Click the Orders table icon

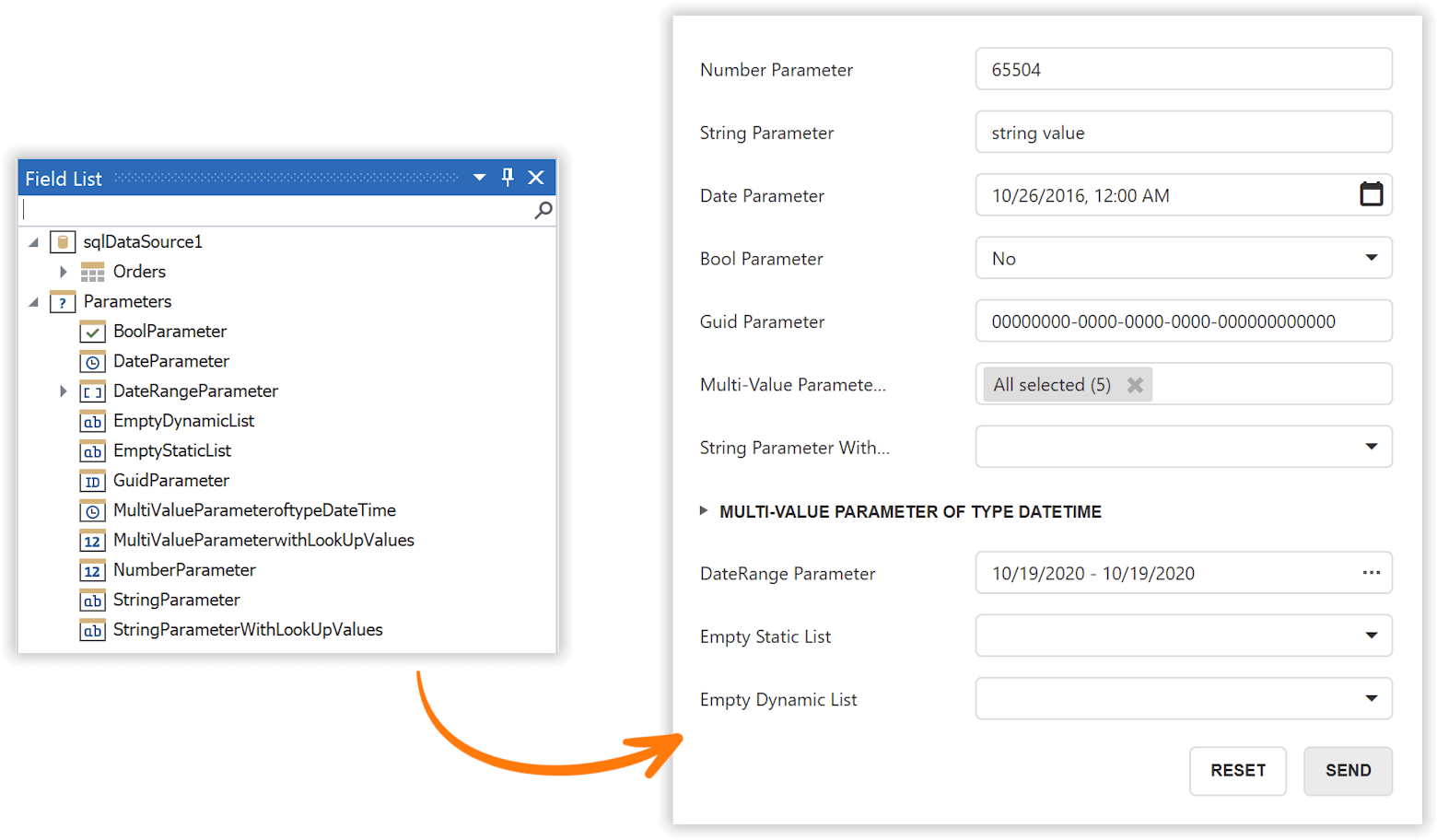pyautogui.click(x=92, y=271)
